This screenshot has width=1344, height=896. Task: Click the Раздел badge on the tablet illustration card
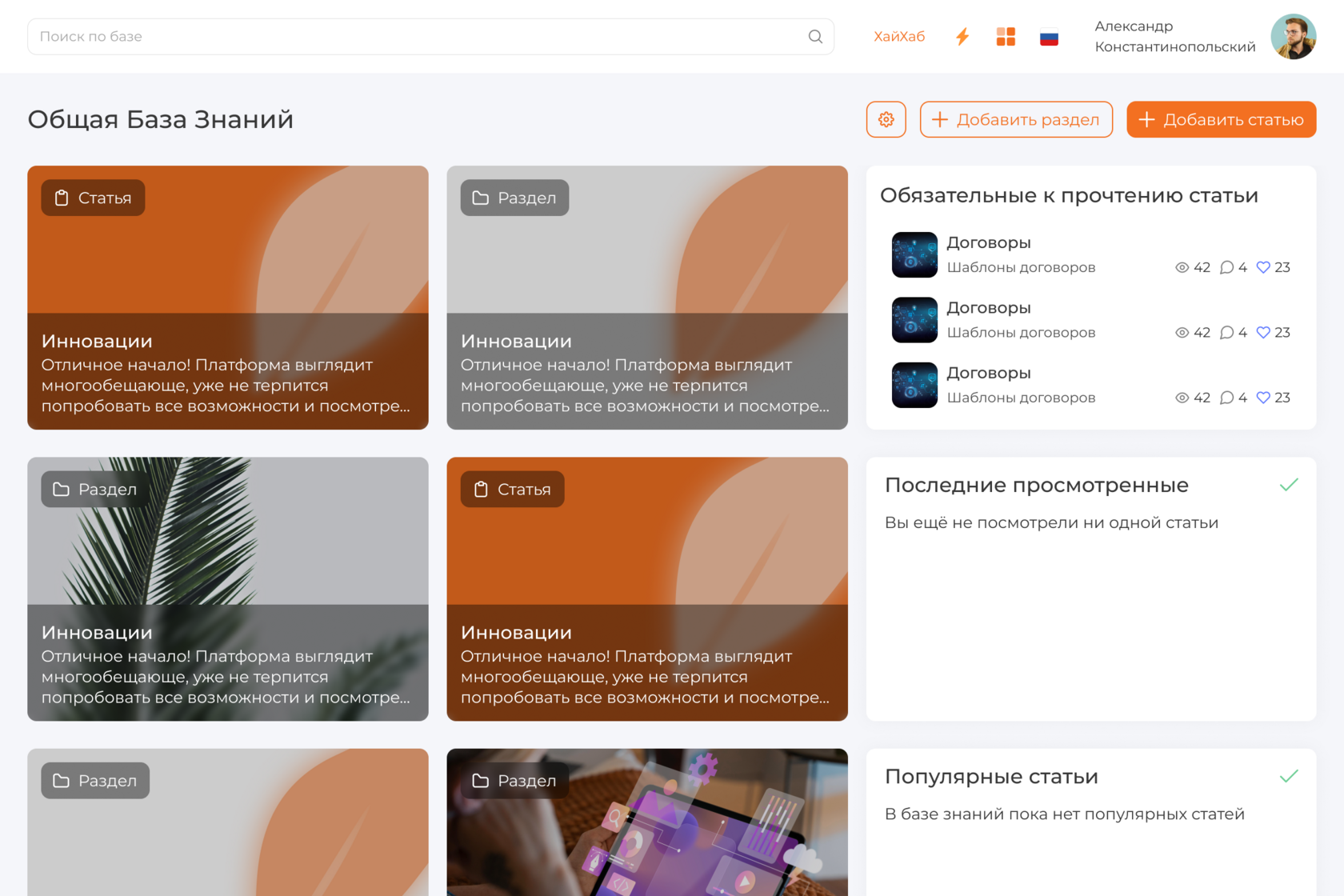514,781
